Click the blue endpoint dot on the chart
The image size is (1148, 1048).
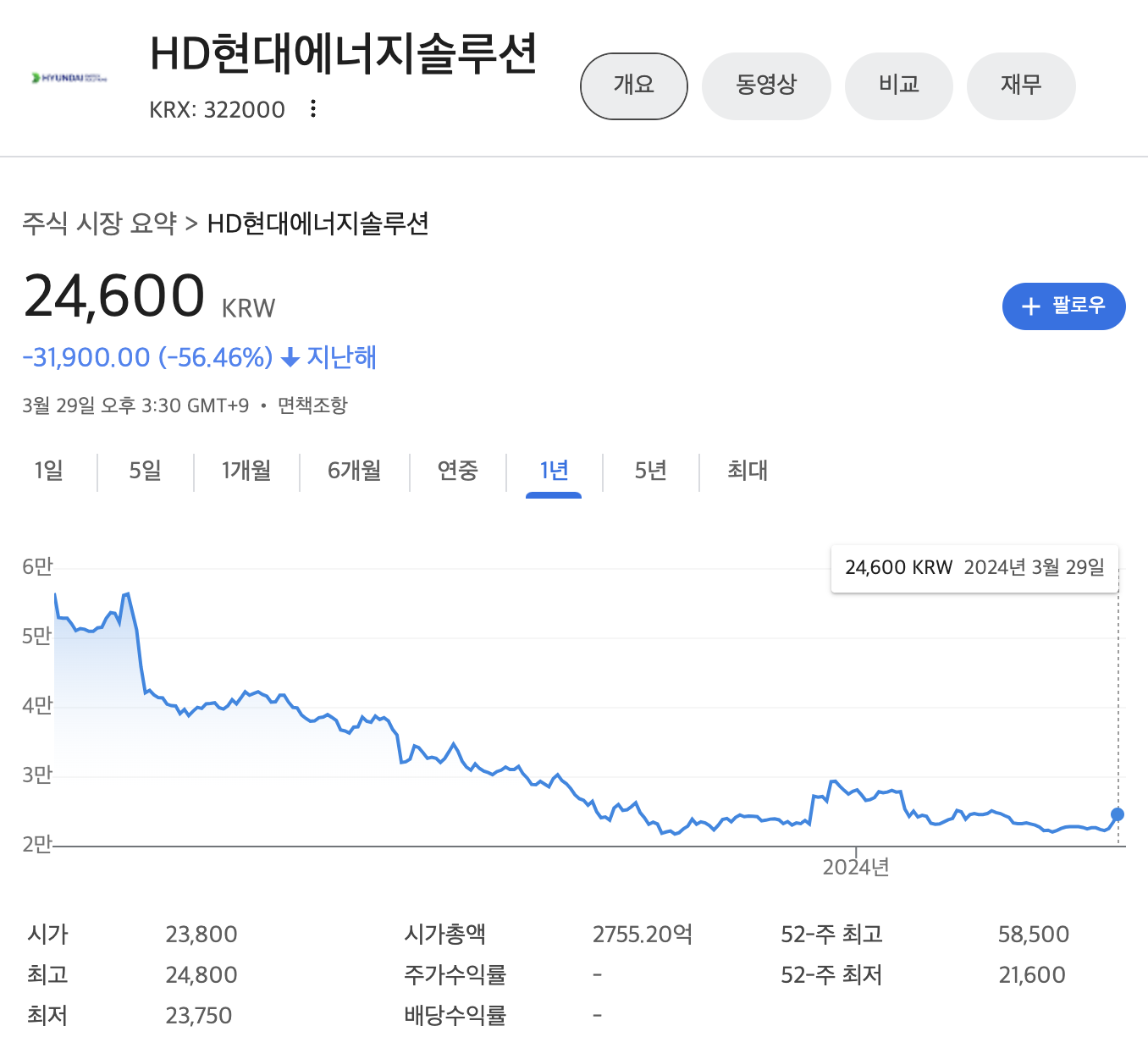pos(1118,814)
